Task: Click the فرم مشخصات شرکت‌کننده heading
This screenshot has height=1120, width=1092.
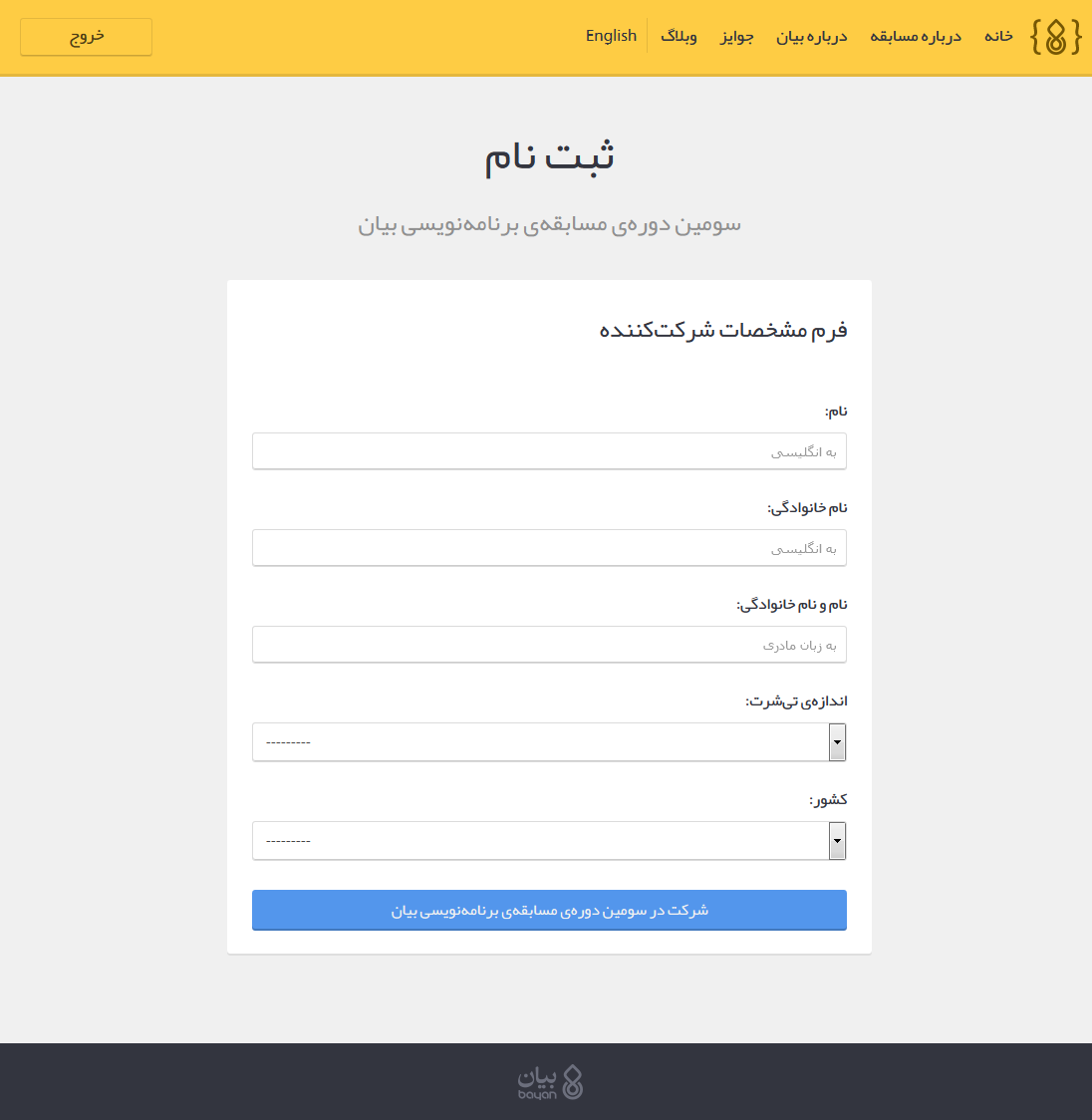Action: 722,330
